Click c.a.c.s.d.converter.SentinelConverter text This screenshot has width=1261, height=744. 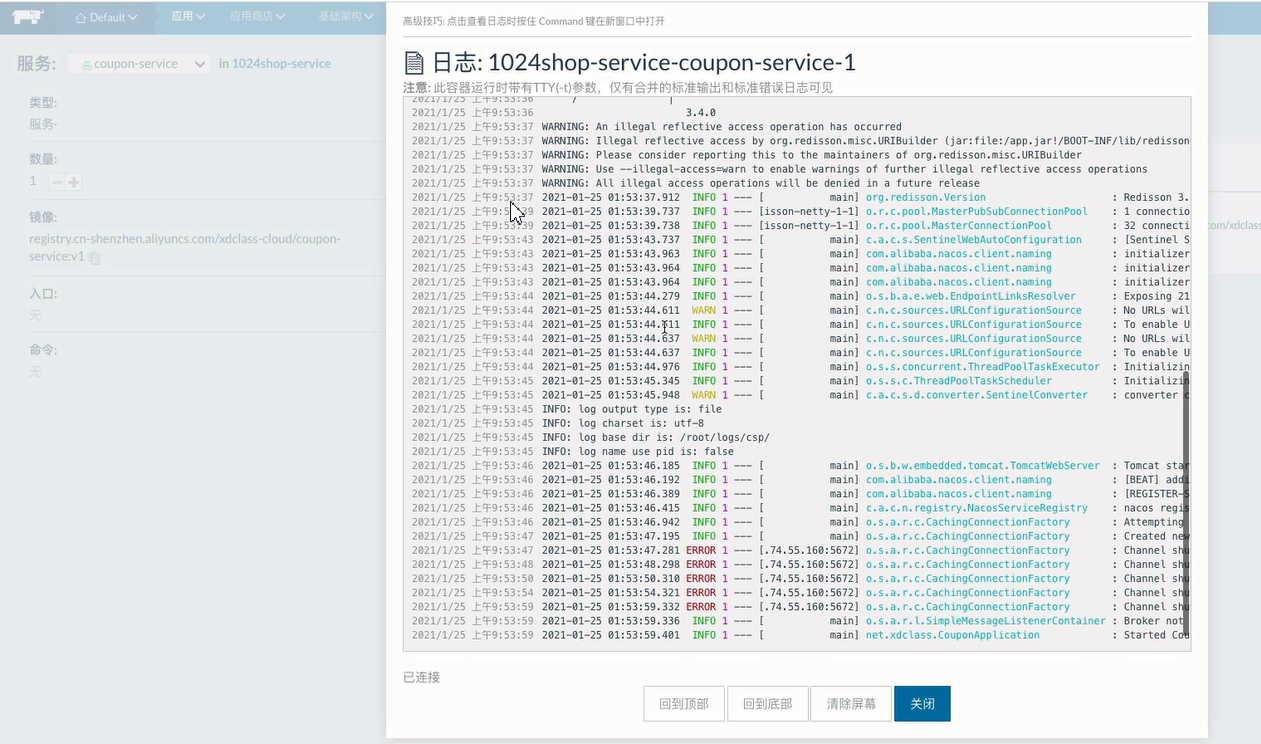point(976,395)
